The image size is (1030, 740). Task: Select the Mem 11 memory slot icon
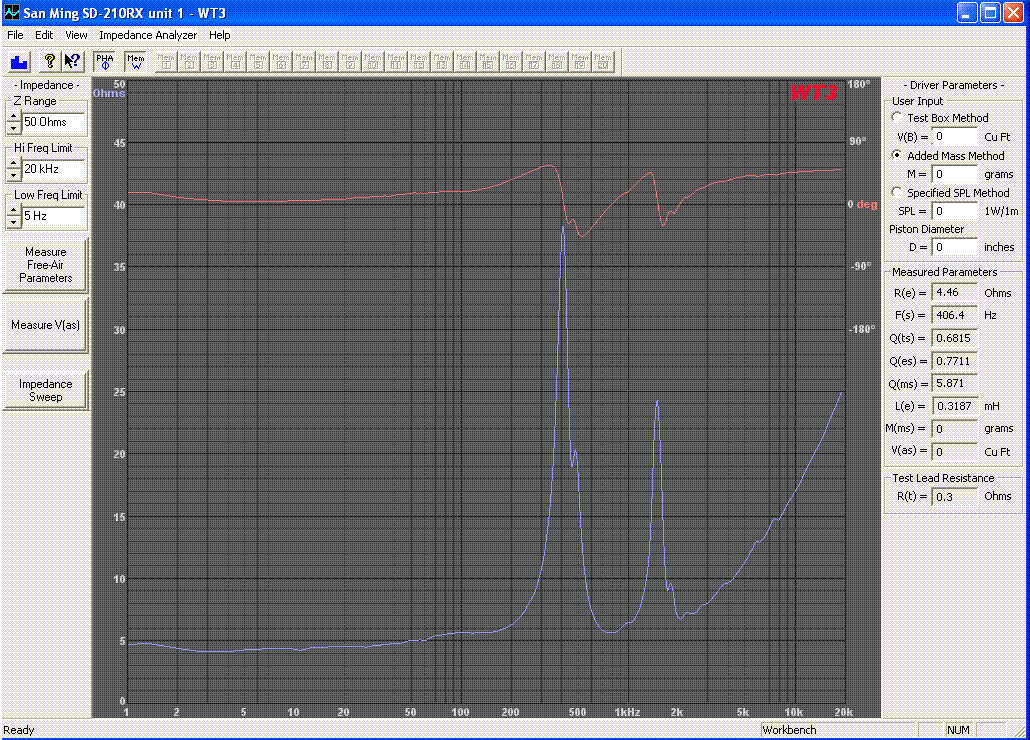tap(395, 62)
